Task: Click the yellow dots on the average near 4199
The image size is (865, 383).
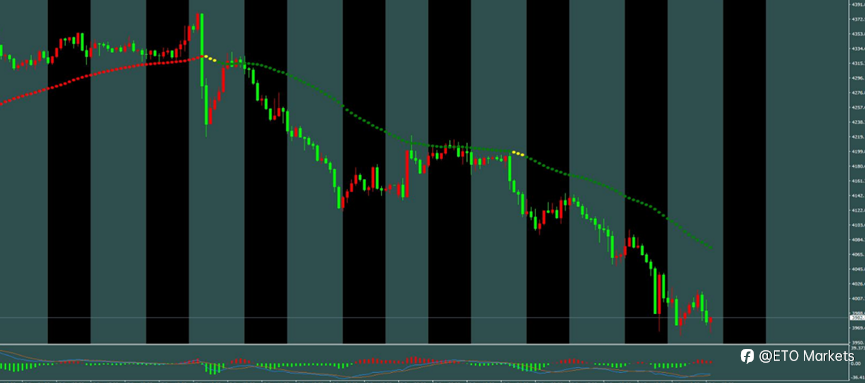Action: [519, 153]
